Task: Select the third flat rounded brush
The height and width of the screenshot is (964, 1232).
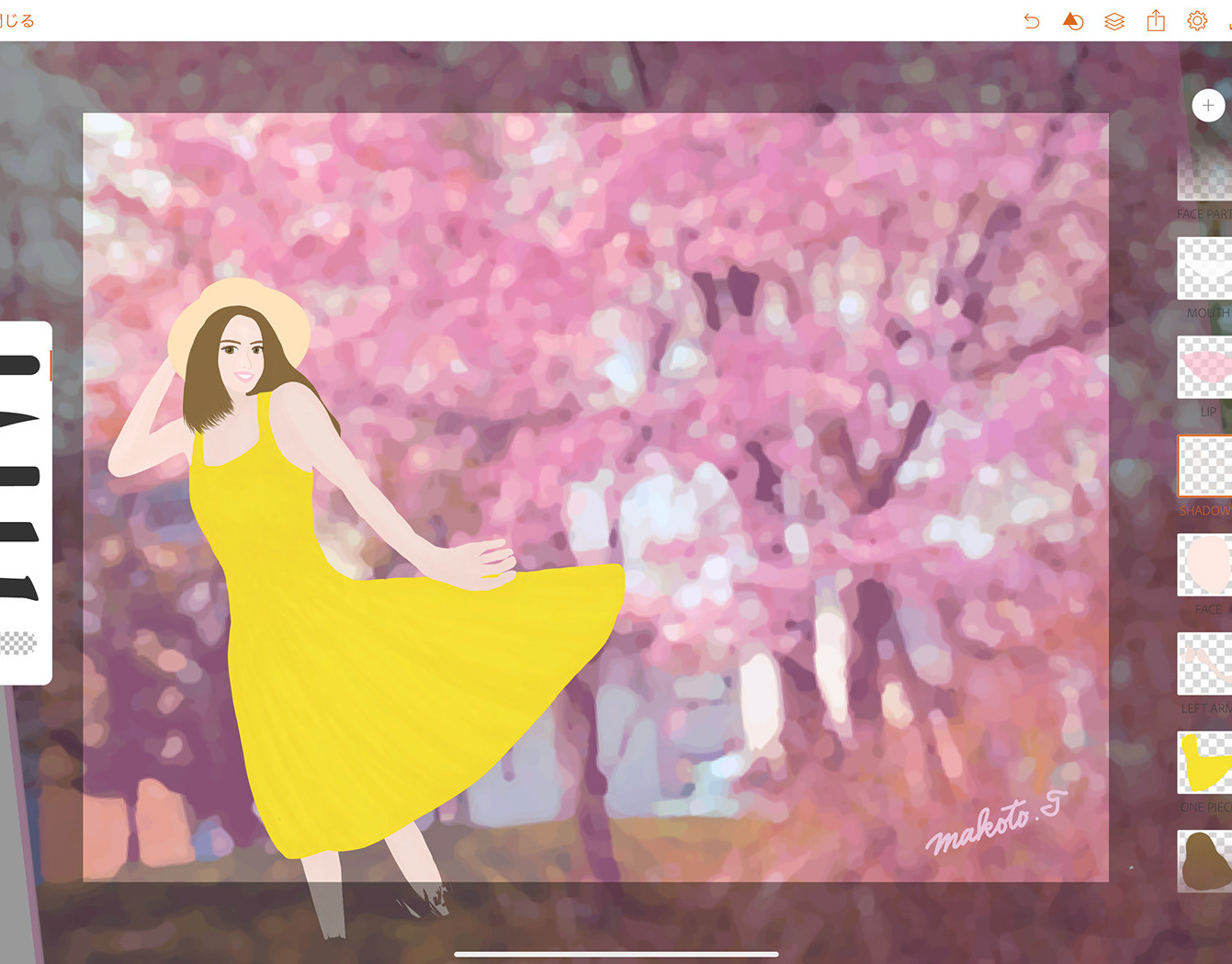Action: 20,476
